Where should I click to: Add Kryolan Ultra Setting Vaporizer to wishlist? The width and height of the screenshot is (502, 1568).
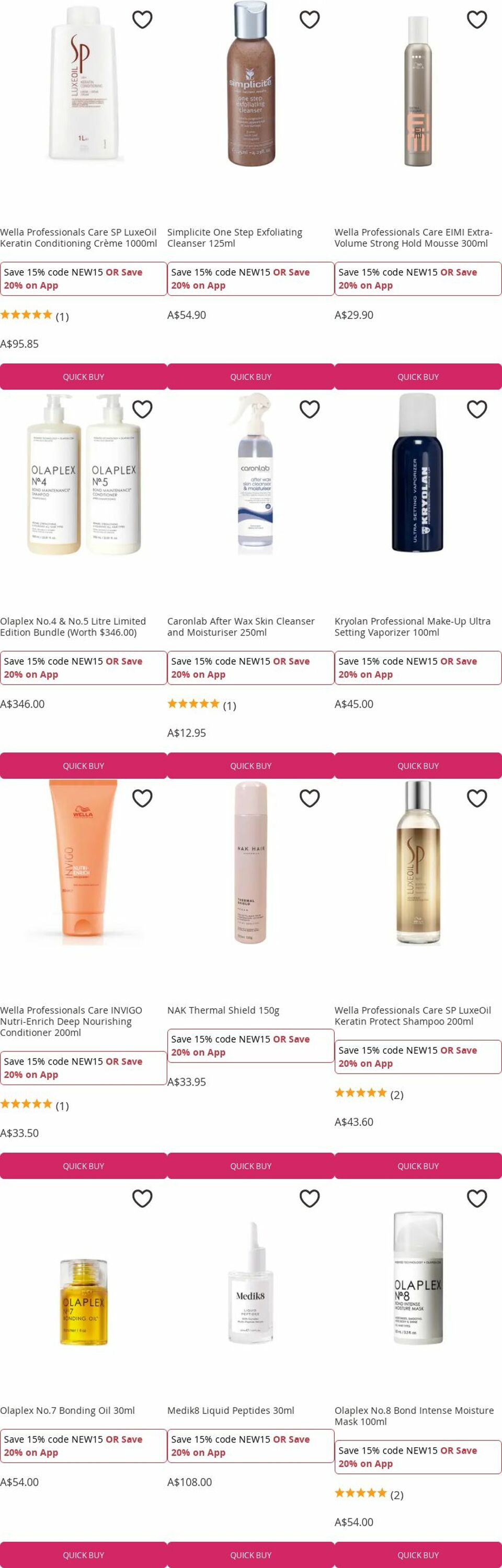point(476,409)
